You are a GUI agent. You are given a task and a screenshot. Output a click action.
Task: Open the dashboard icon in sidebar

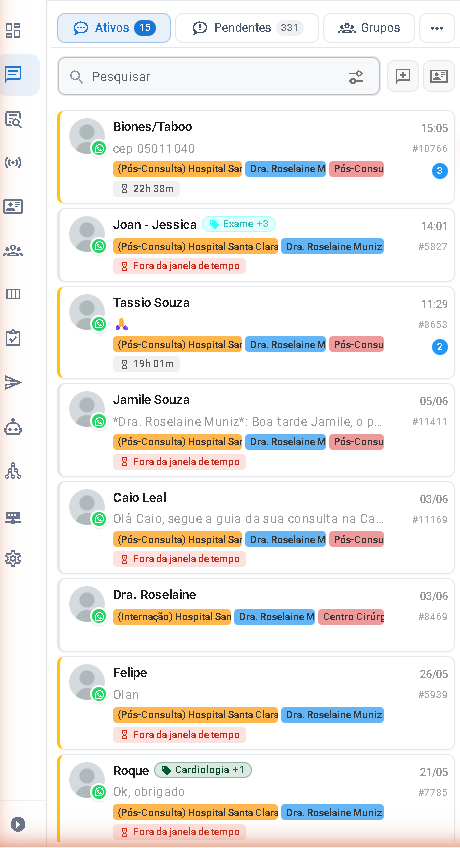(x=13, y=30)
